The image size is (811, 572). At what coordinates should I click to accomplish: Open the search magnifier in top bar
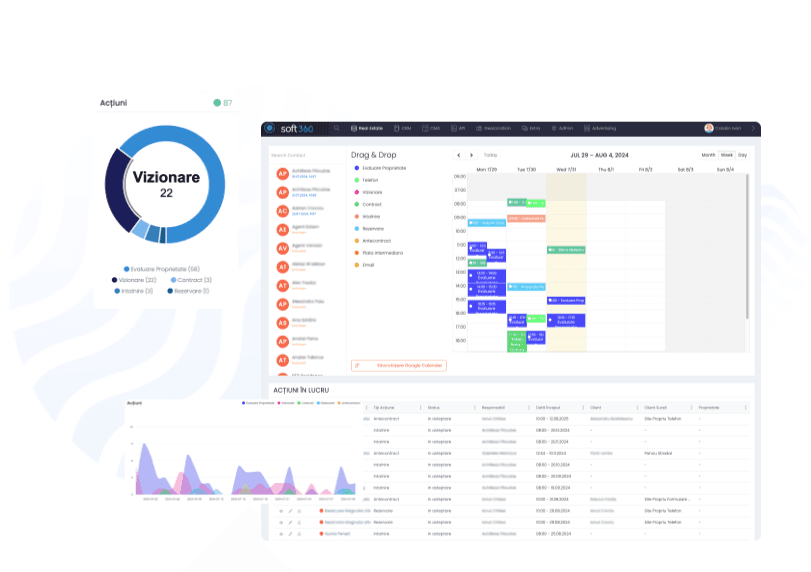[337, 128]
